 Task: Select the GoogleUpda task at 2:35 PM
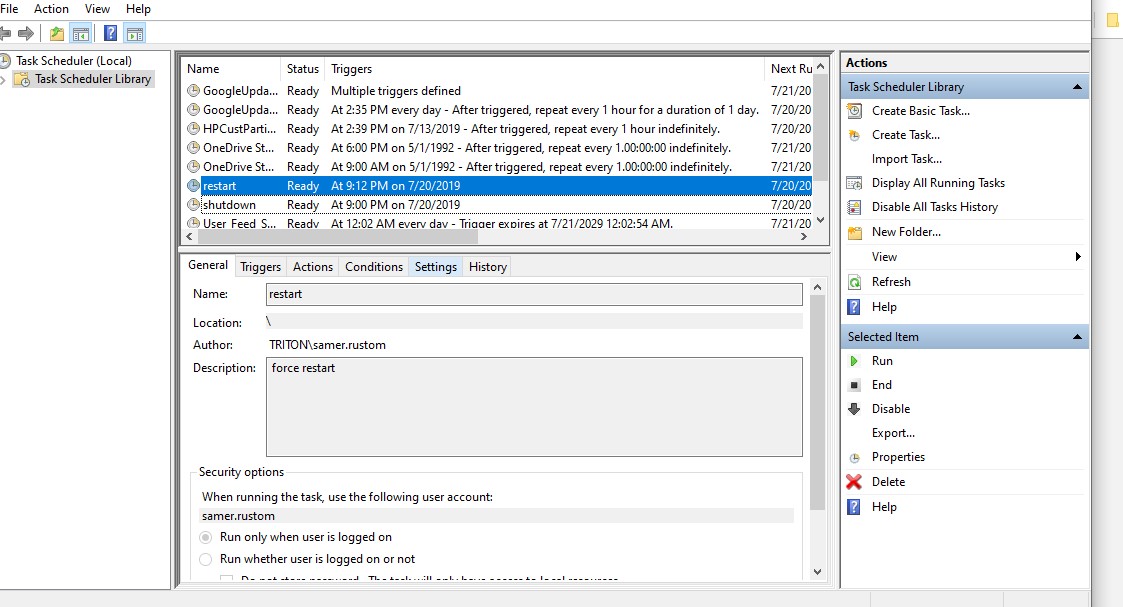click(498, 110)
